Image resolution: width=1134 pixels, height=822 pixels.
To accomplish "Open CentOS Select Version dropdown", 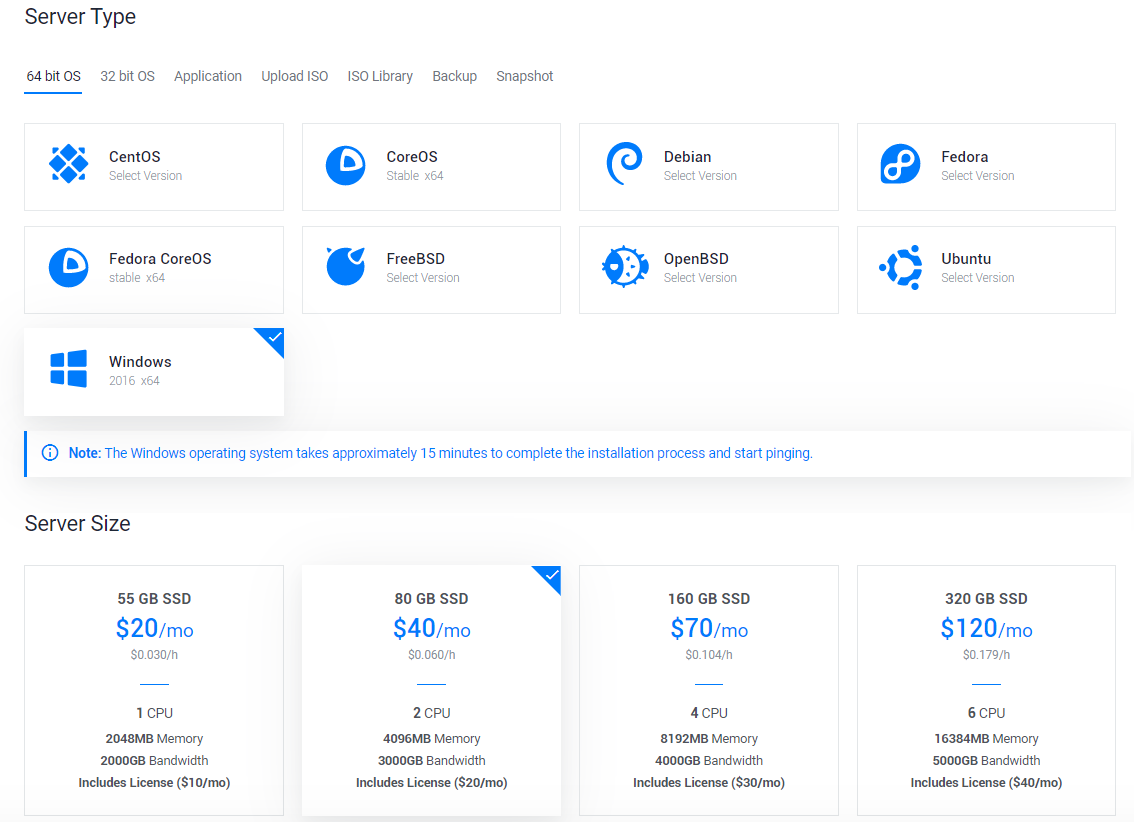I will (x=145, y=176).
